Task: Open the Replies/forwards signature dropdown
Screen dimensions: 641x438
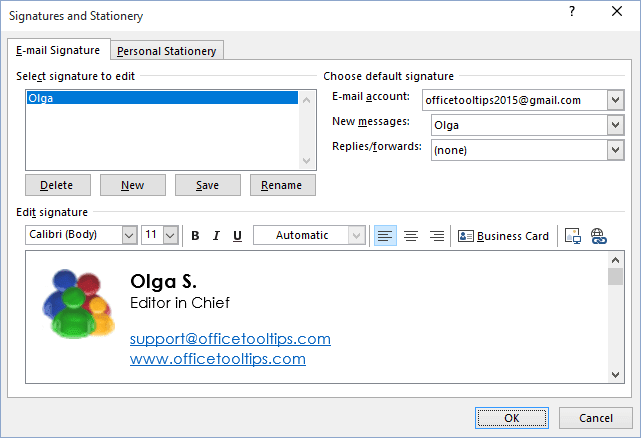Action: click(x=615, y=150)
